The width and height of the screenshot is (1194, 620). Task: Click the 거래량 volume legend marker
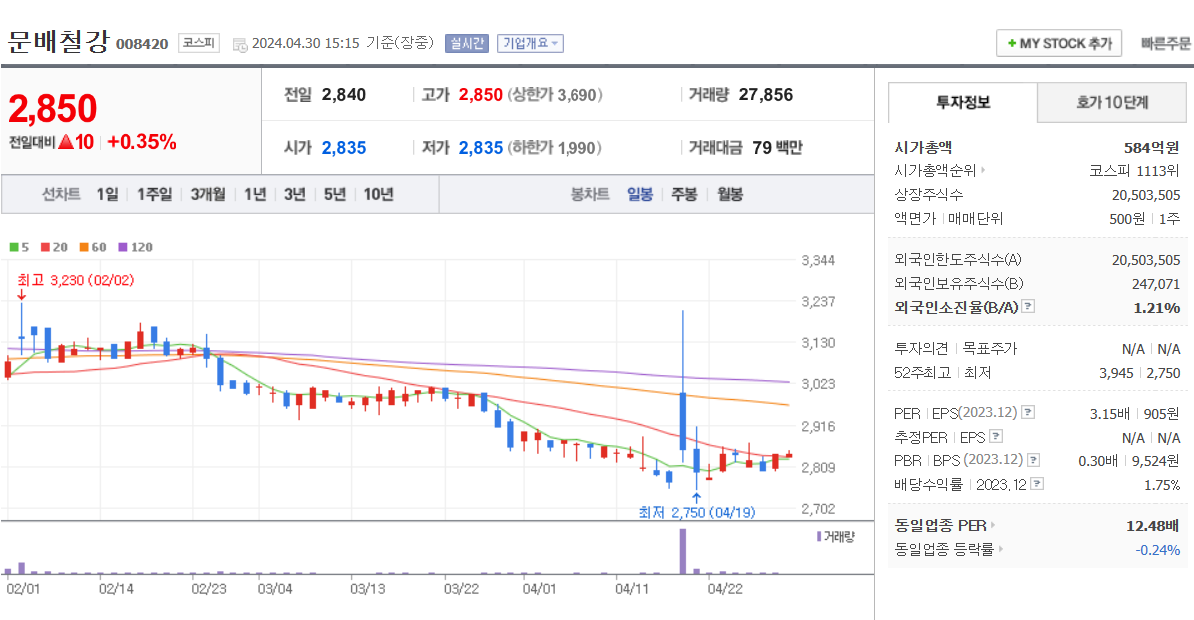(x=819, y=537)
